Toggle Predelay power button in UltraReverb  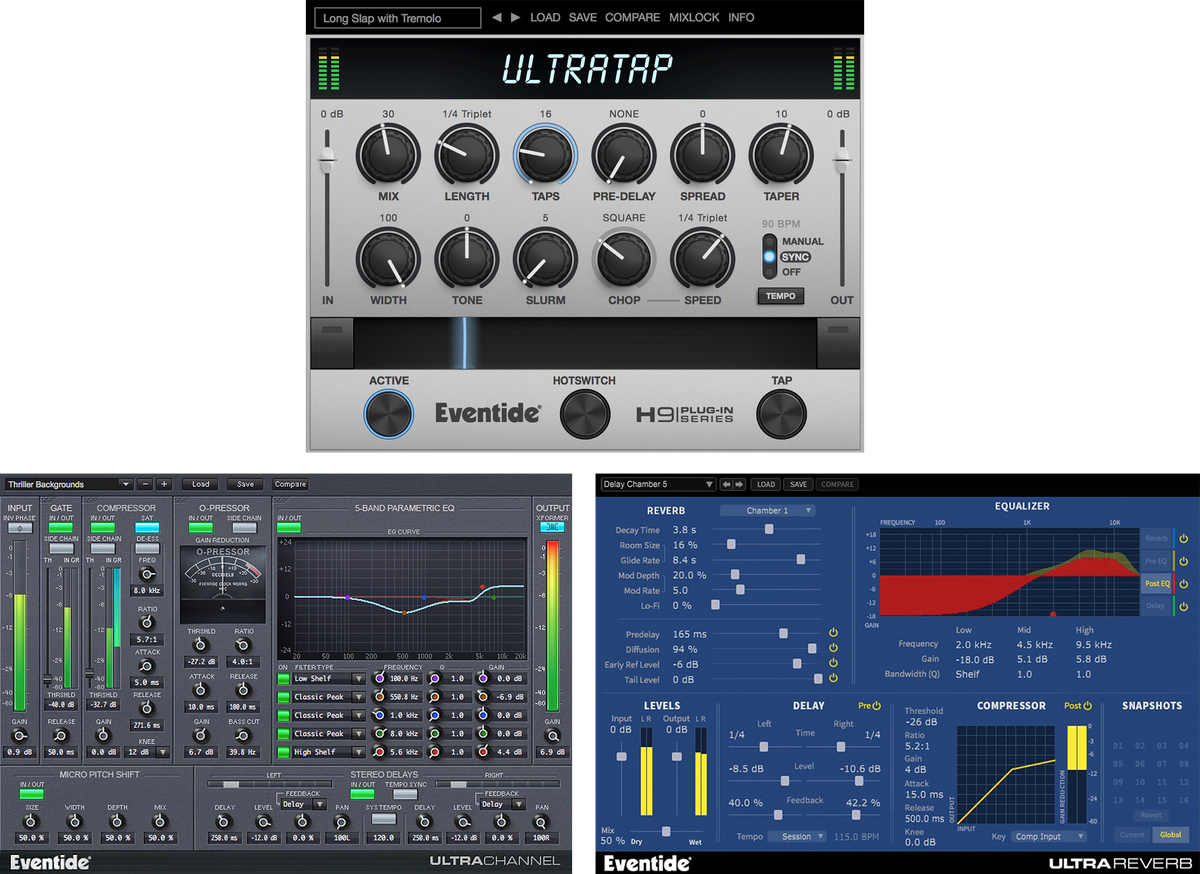832,633
